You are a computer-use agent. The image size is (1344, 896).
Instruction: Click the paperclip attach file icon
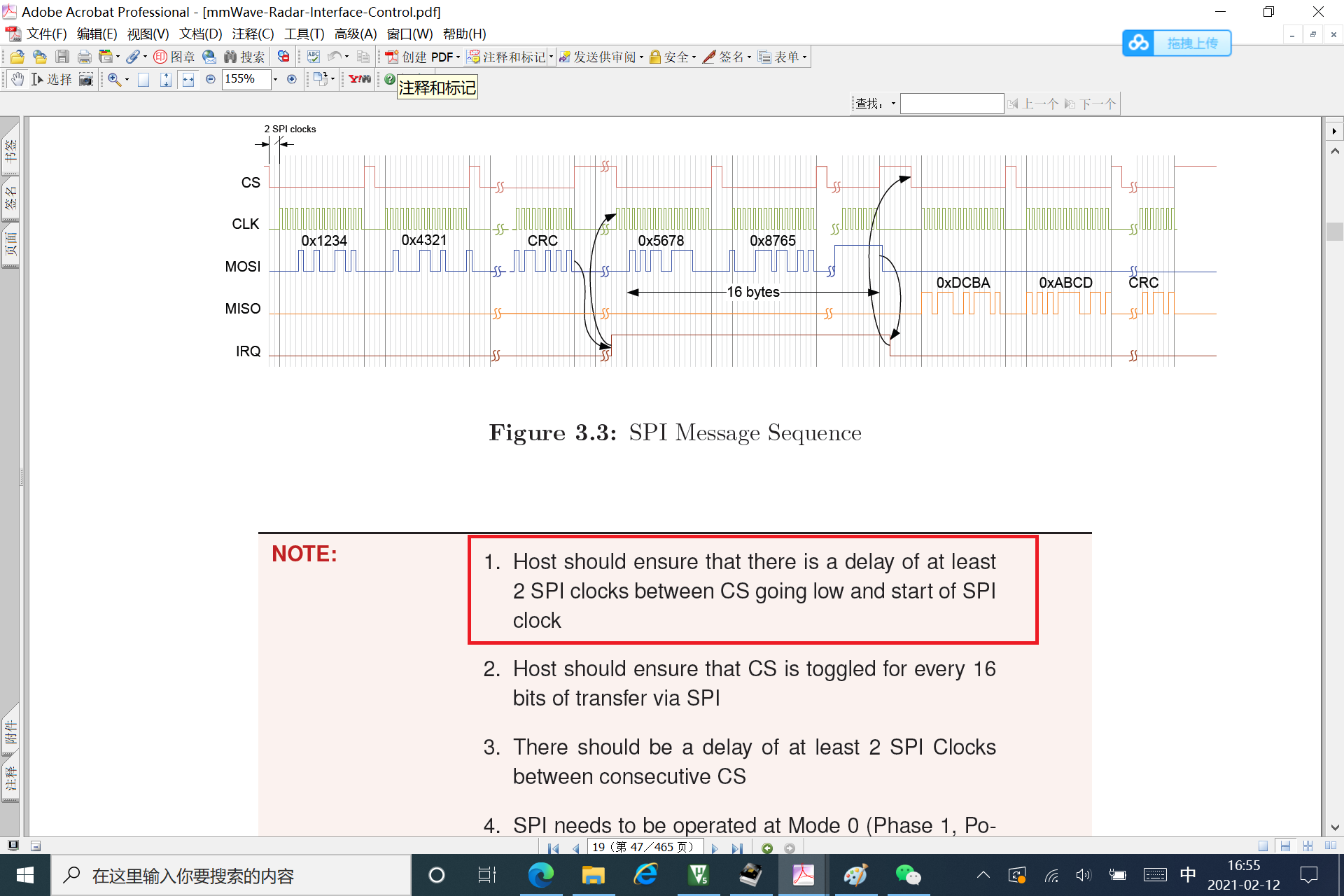[133, 57]
